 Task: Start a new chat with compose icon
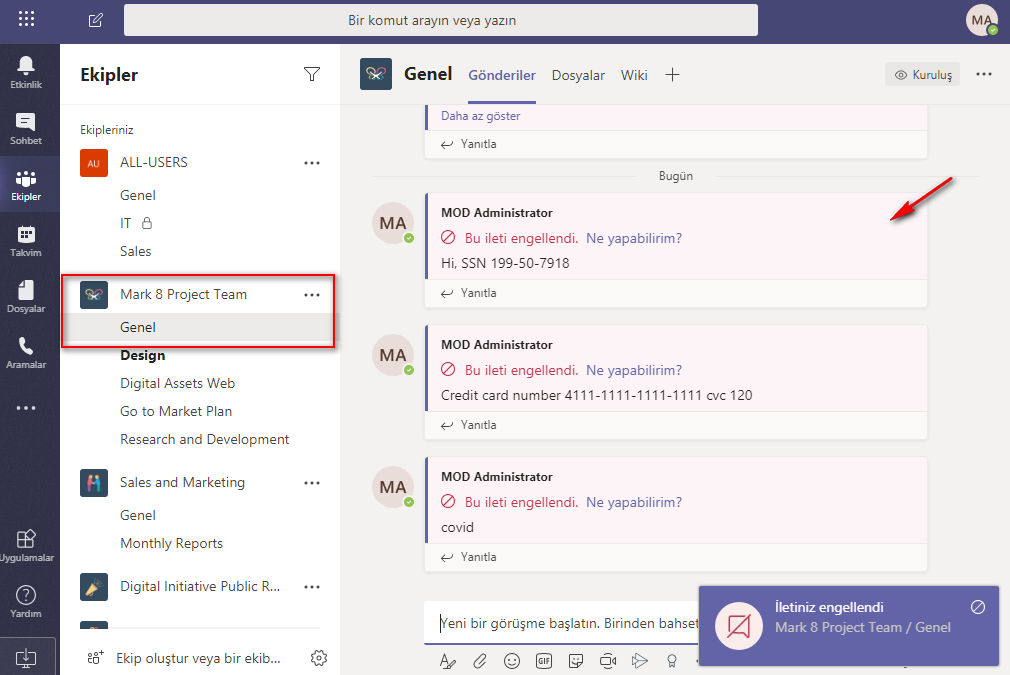pyautogui.click(x=95, y=20)
